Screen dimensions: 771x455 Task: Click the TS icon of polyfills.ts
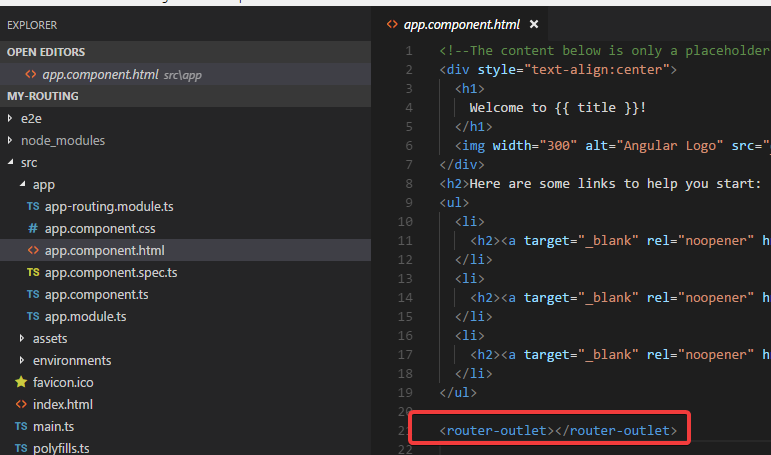coord(21,448)
